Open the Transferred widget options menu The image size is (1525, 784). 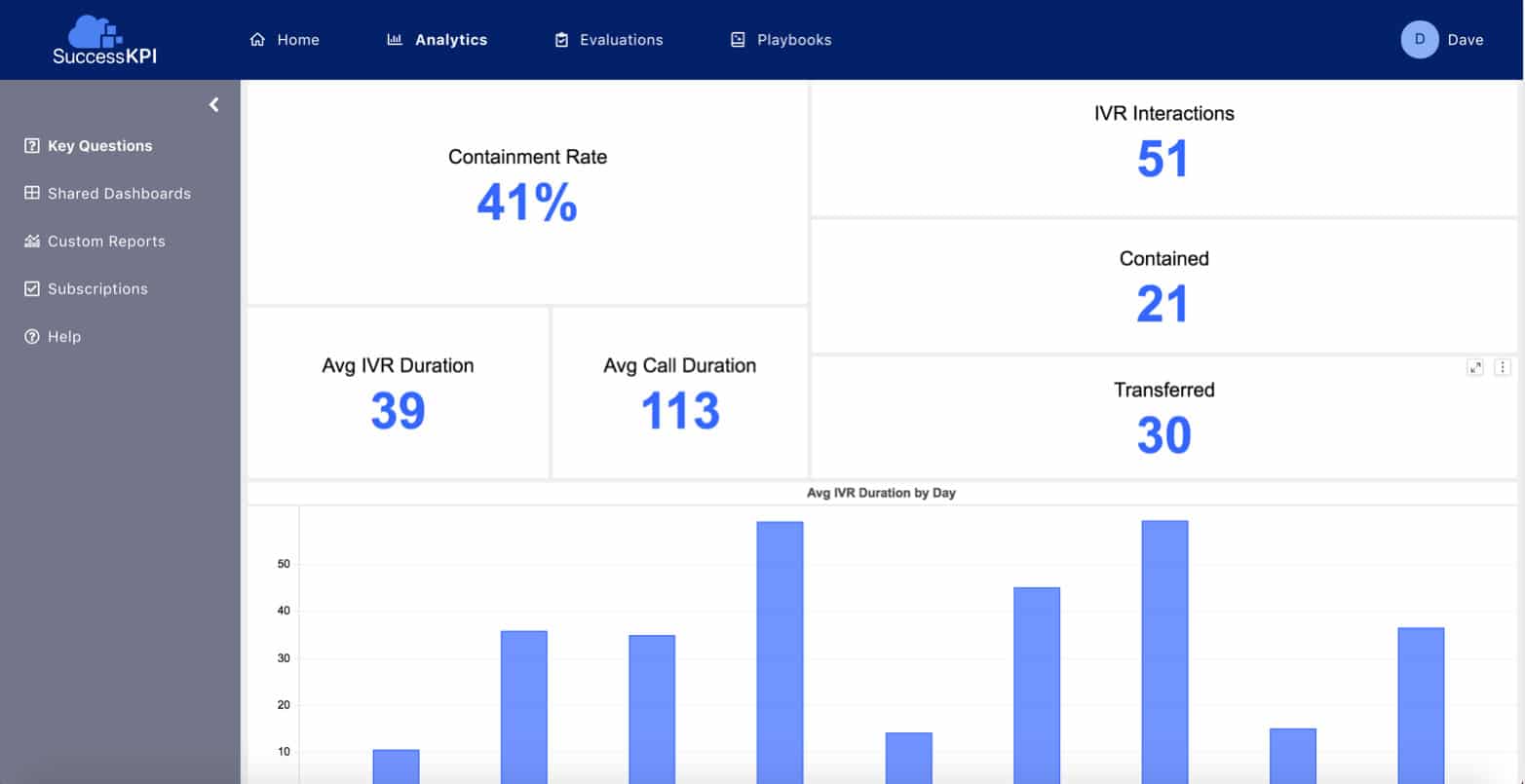1503,367
